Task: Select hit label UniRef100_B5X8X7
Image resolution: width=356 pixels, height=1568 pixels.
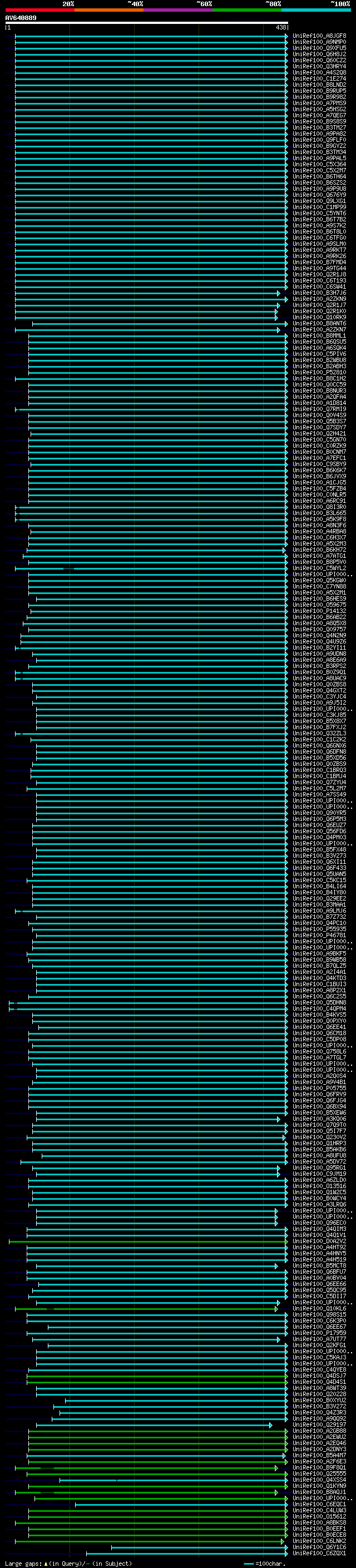Action: click(319, 721)
